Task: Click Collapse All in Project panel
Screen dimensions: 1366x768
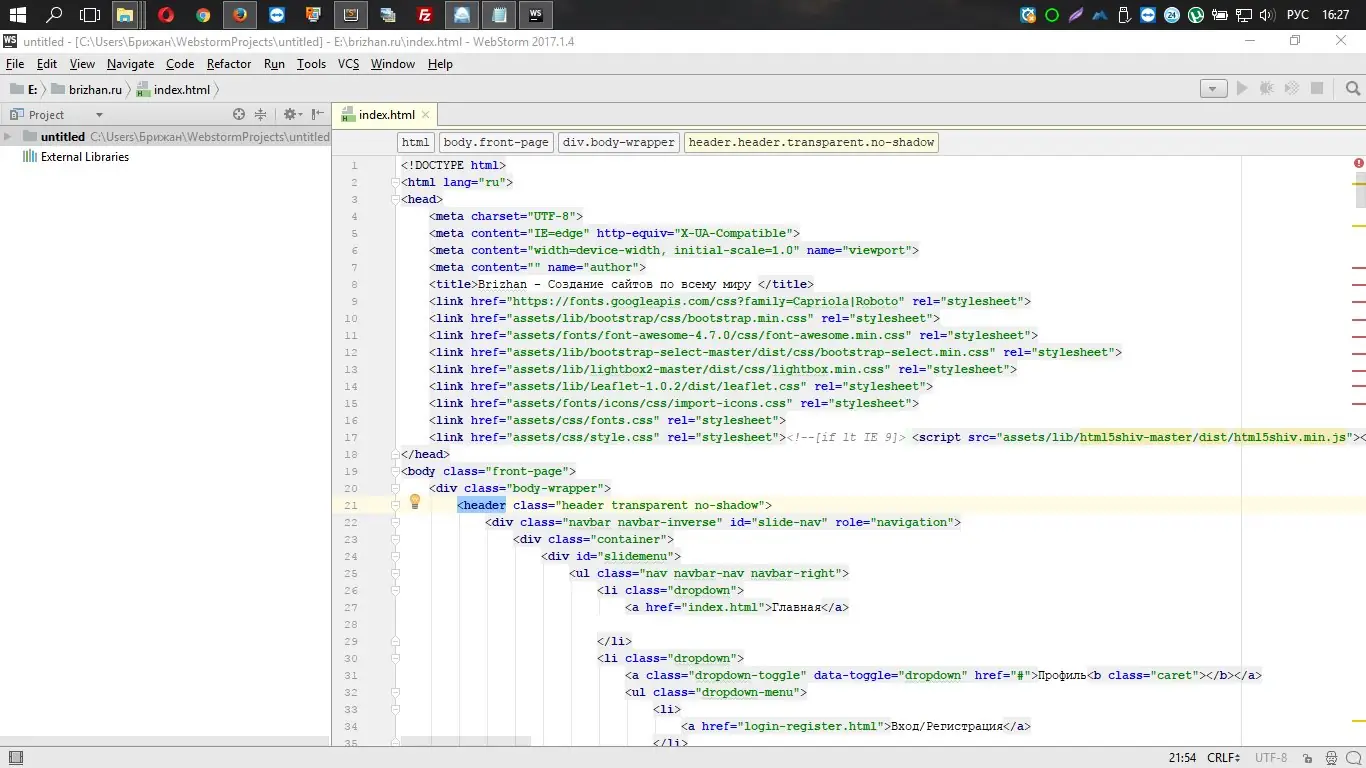Action: [x=261, y=115]
